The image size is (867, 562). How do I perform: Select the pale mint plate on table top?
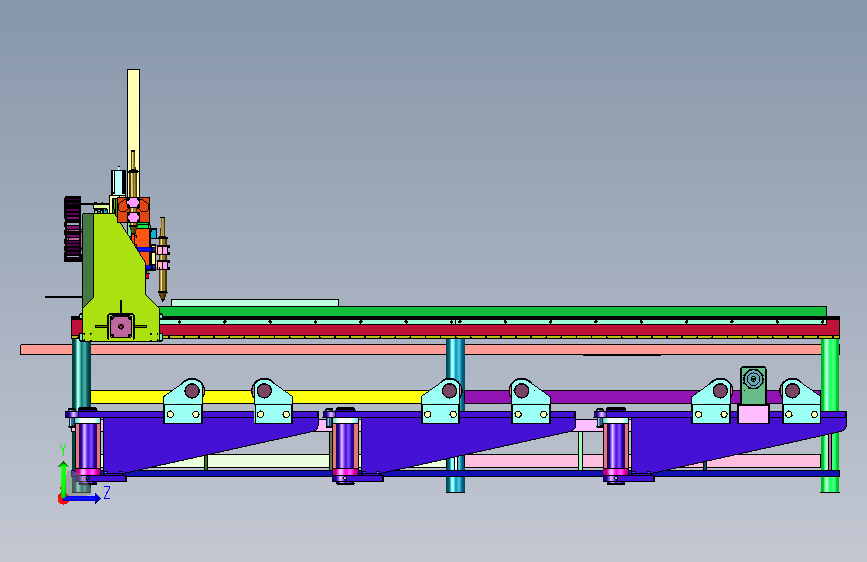pos(255,303)
